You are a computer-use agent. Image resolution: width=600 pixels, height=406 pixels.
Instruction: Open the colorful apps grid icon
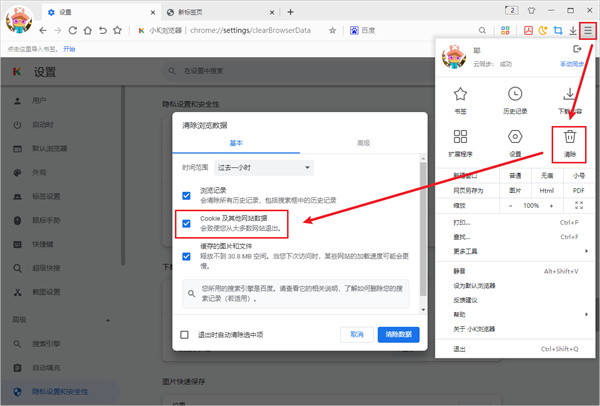pyautogui.click(x=505, y=31)
